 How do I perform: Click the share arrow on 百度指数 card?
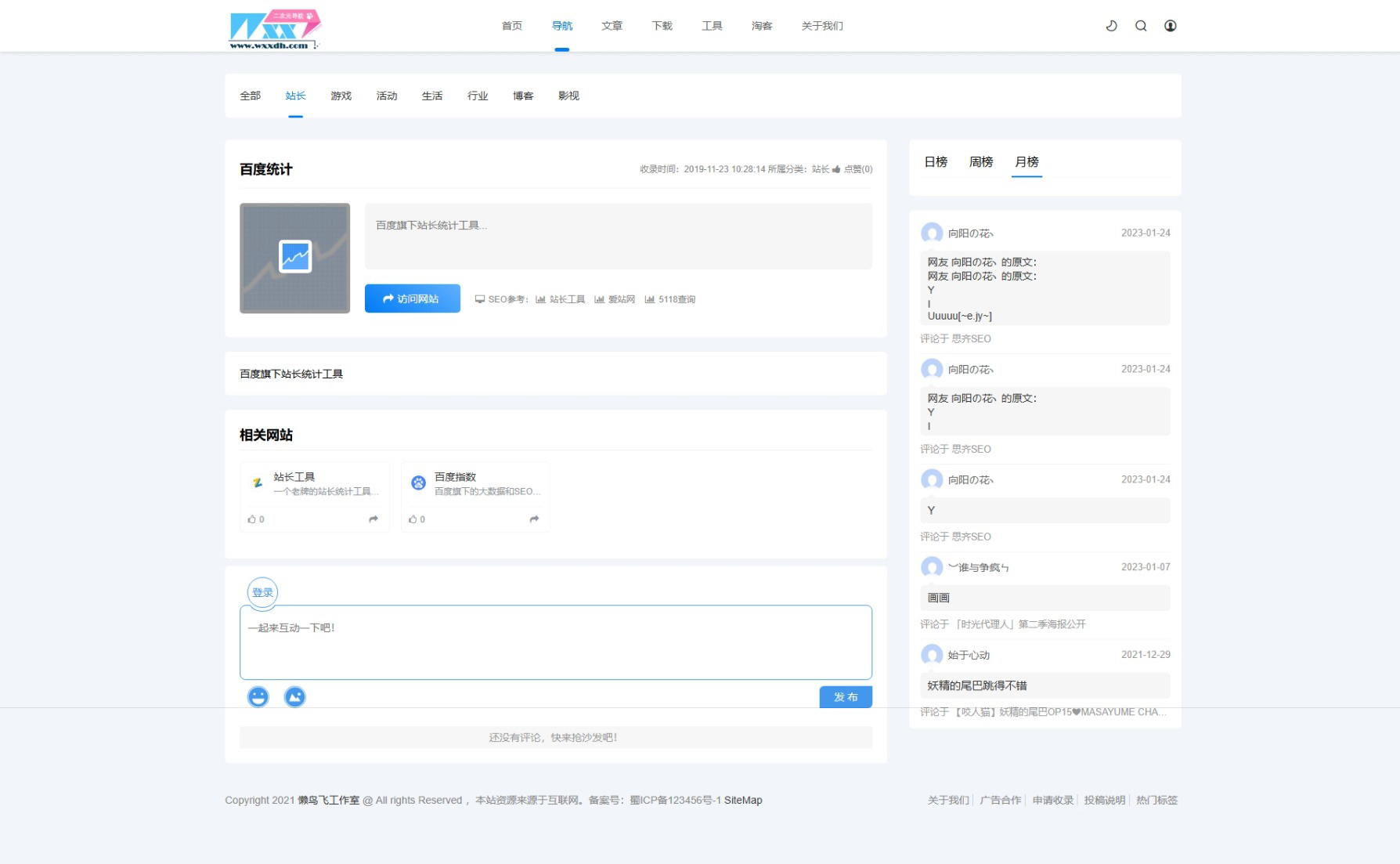pyautogui.click(x=534, y=519)
